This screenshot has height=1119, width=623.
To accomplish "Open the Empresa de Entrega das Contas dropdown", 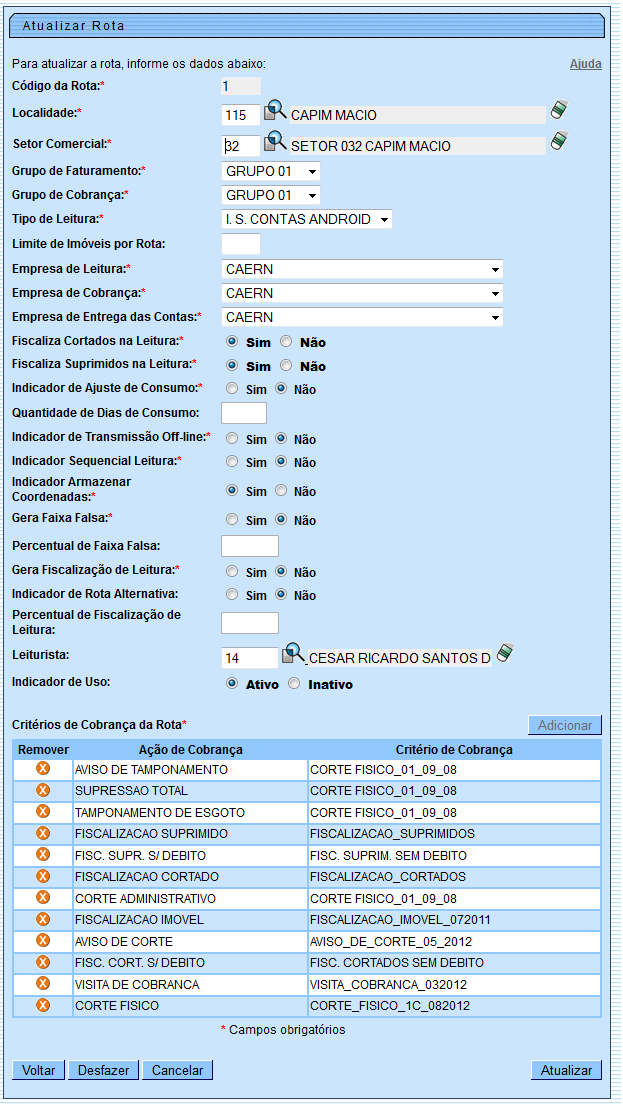I will tap(362, 317).
